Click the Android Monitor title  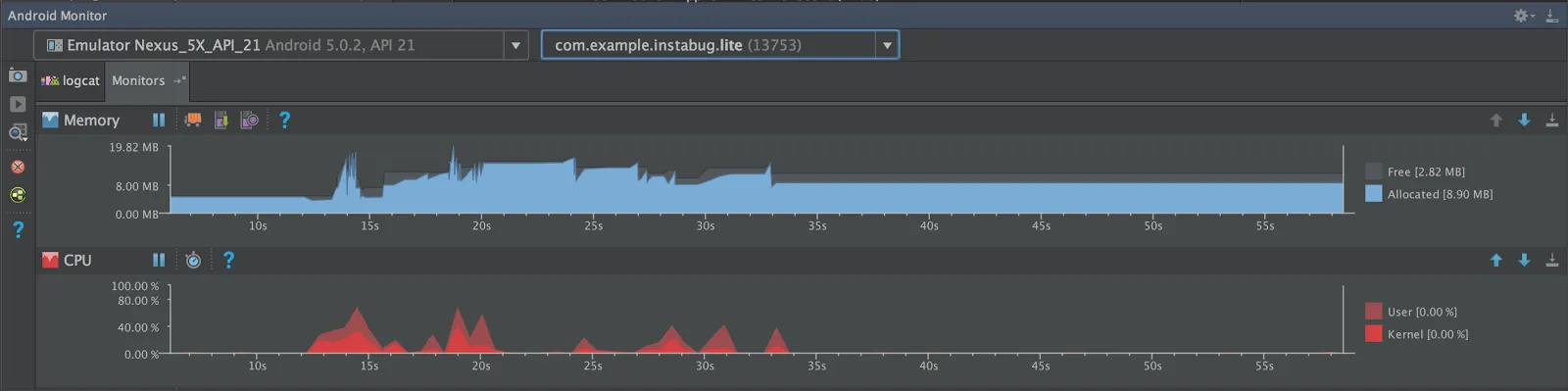click(x=57, y=16)
